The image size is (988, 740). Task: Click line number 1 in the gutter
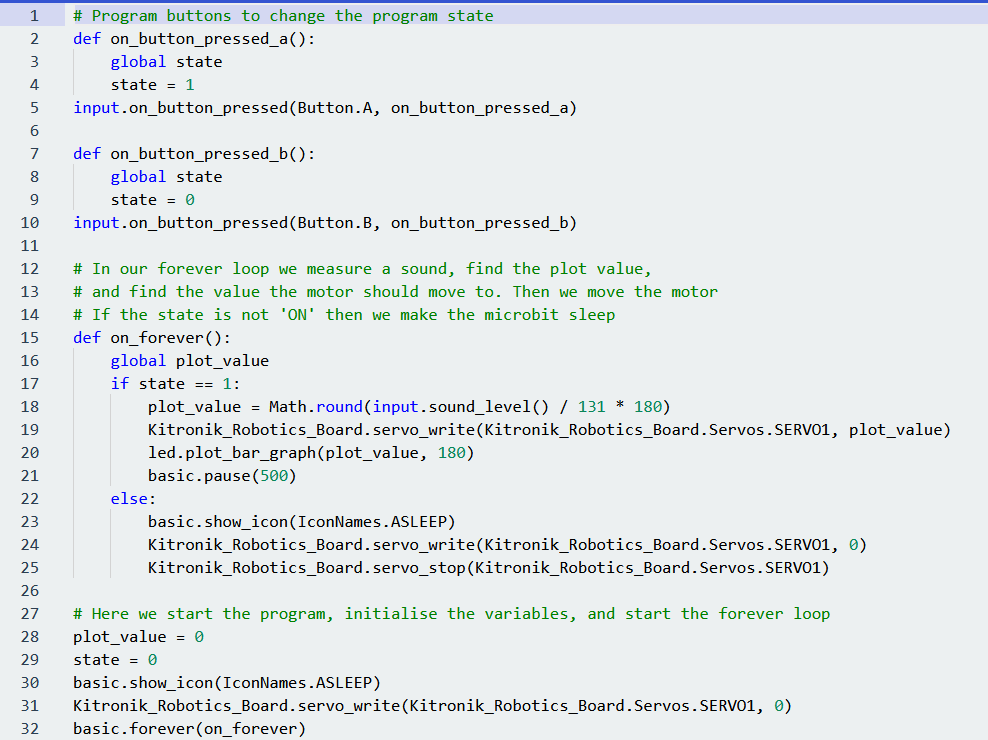click(33, 16)
